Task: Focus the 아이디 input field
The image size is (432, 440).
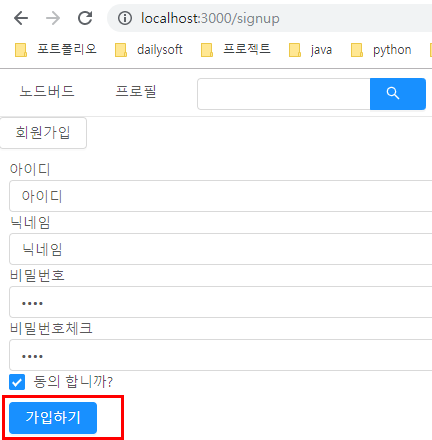Action: (x=221, y=196)
